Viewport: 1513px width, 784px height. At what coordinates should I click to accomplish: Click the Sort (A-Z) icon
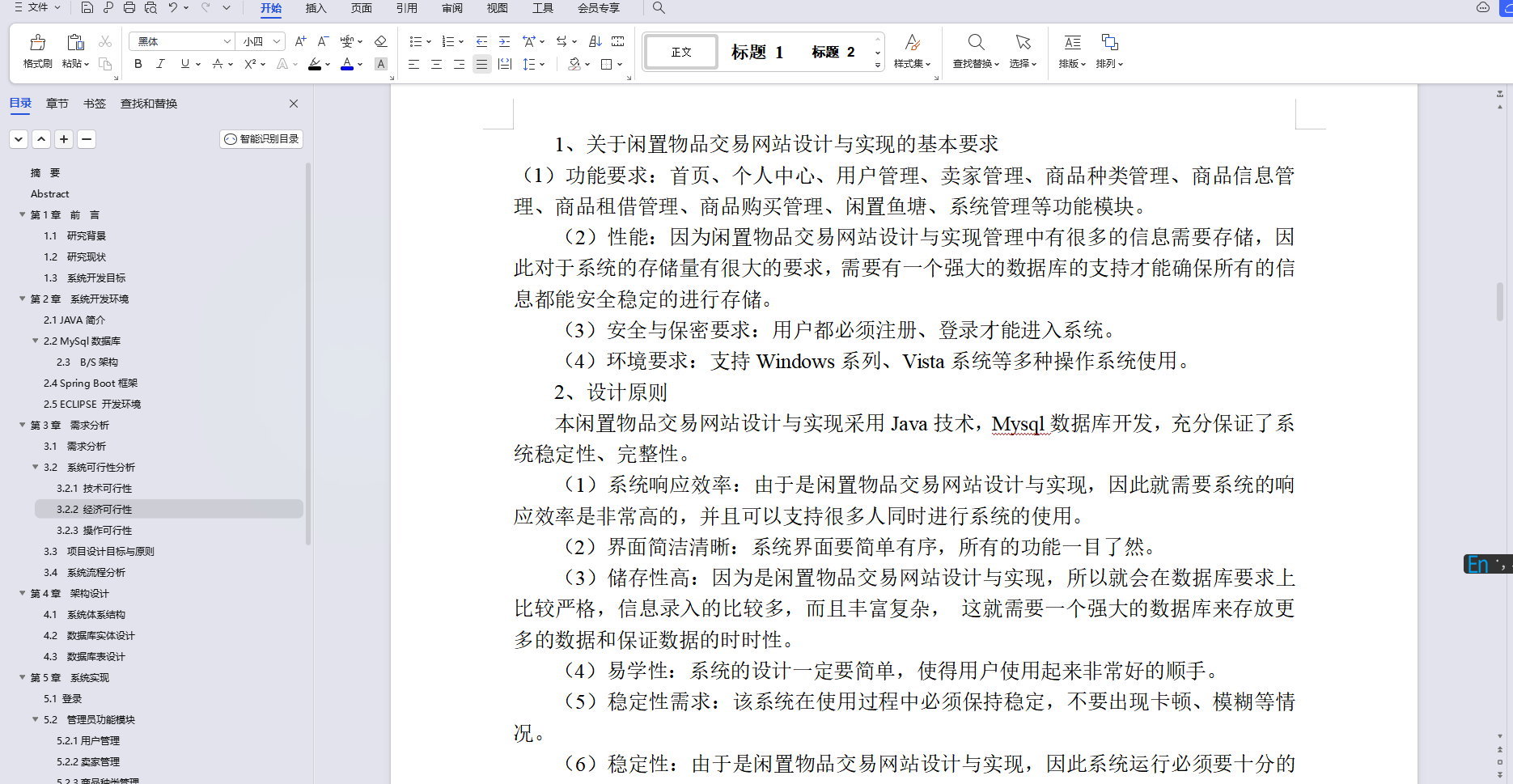point(595,41)
